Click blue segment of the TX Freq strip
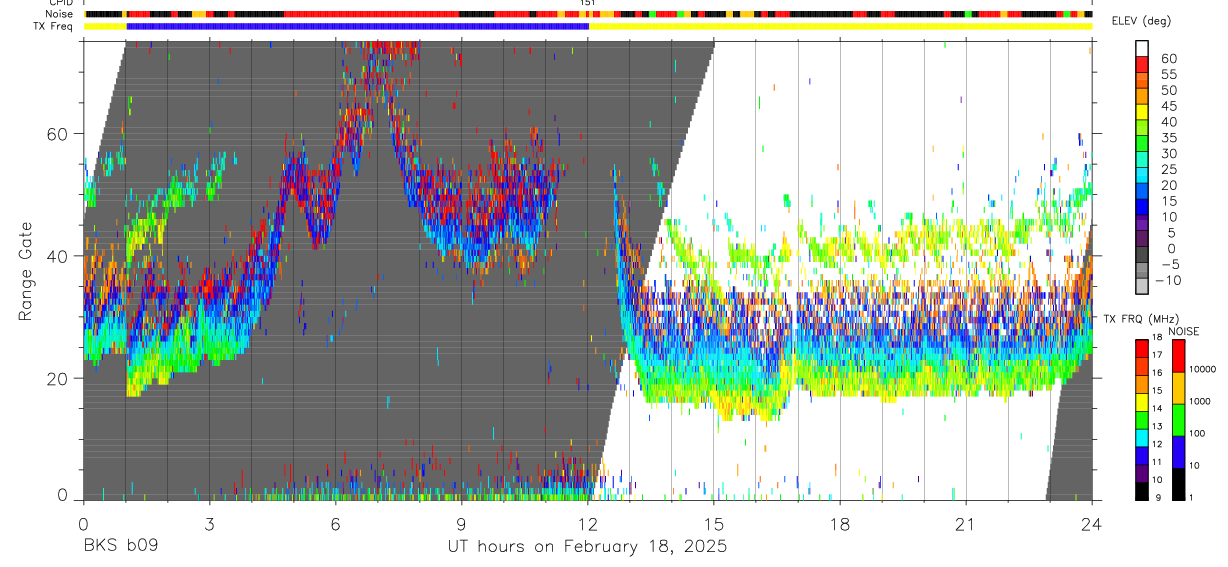 point(357,26)
